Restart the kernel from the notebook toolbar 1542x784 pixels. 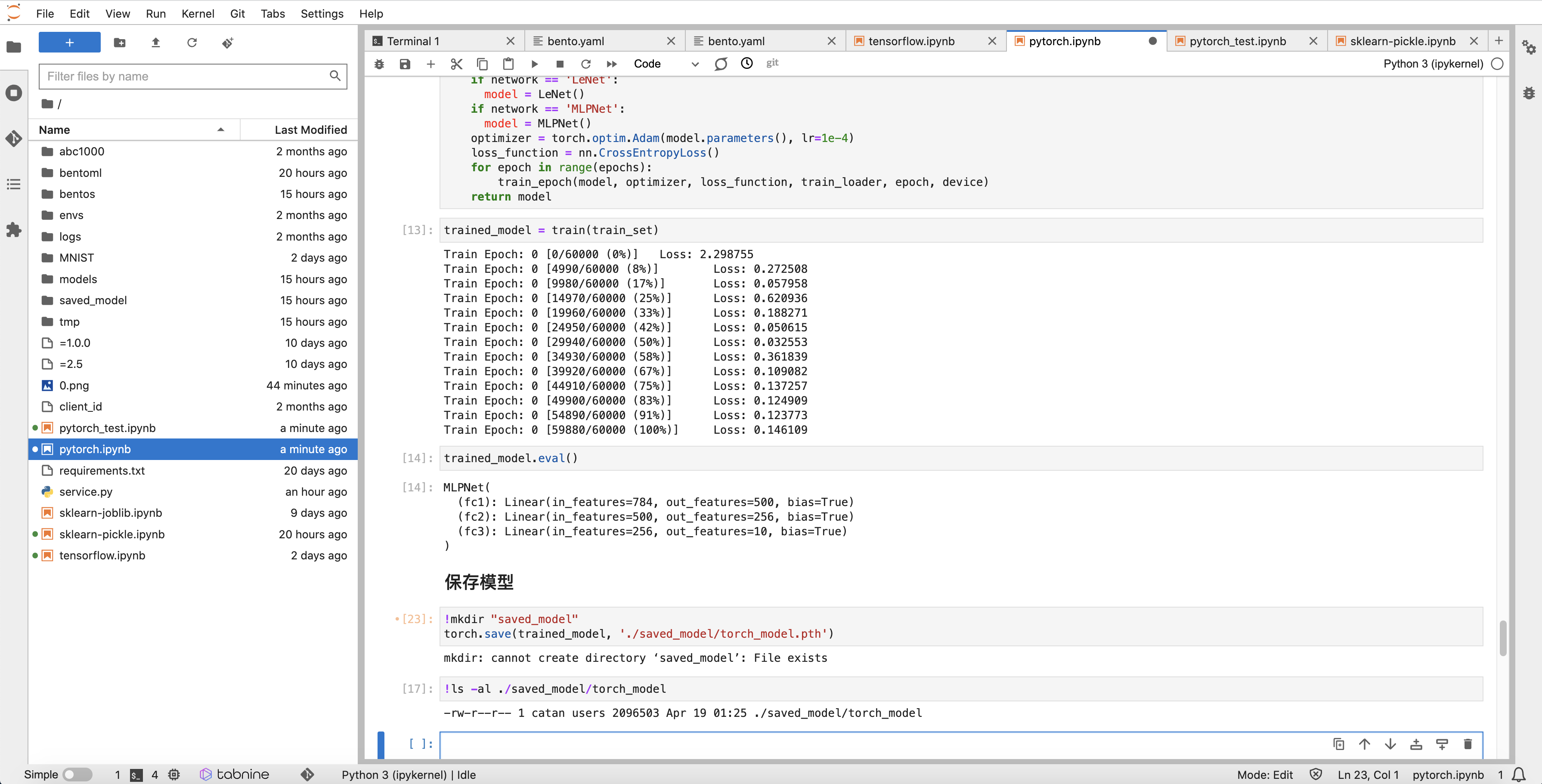(585, 63)
